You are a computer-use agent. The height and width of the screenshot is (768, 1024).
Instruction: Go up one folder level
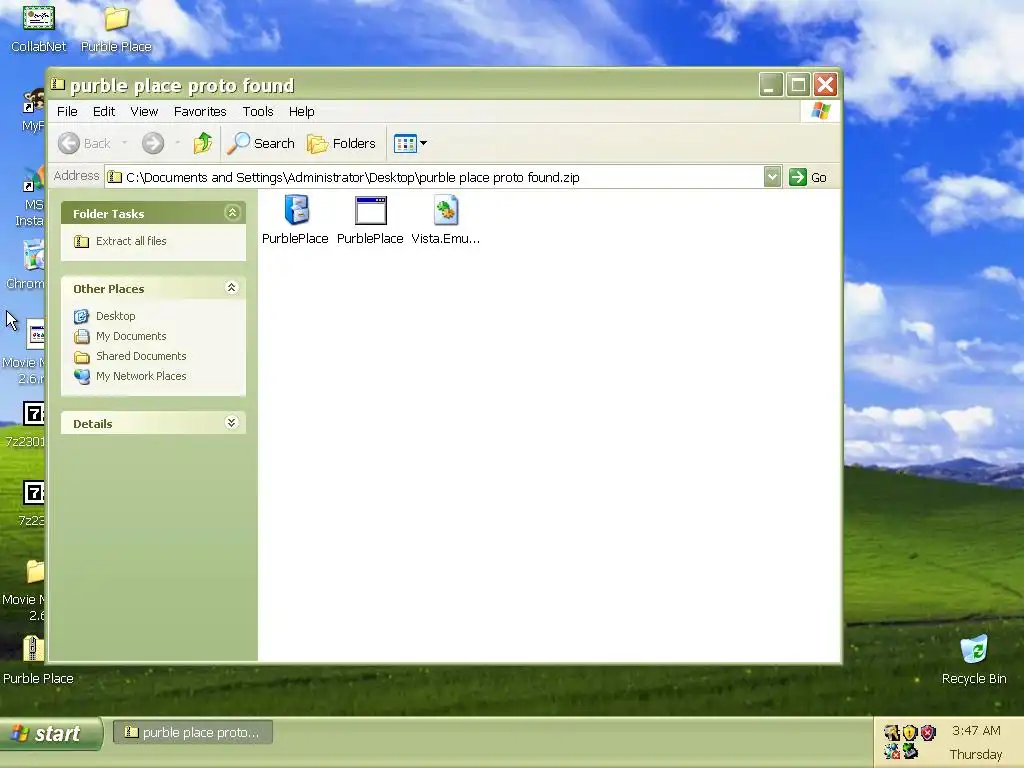[202, 143]
